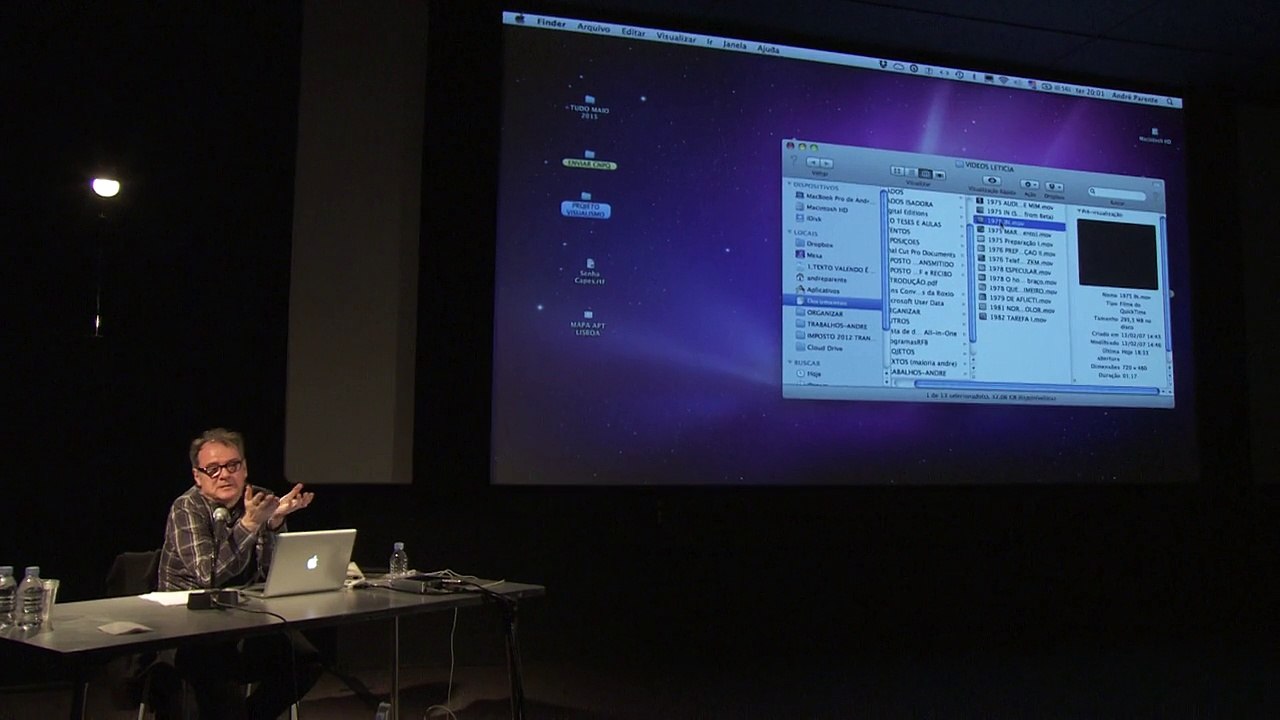
Task: Open Dropbox in Finder sidebar
Action: point(814,243)
